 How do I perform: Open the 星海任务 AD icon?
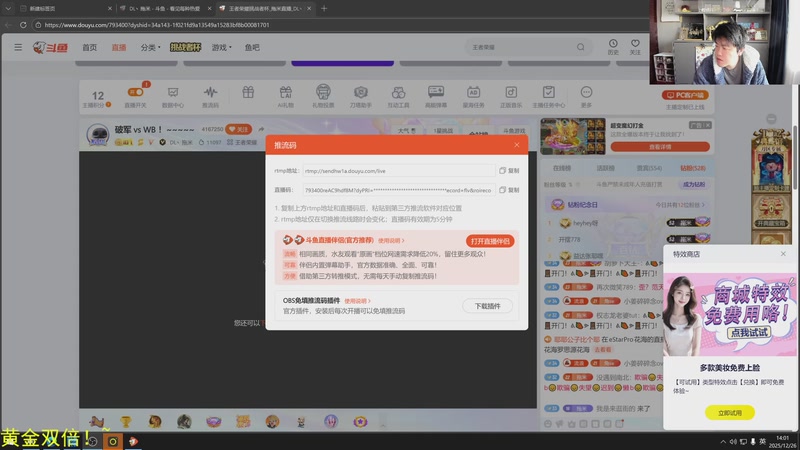coord(473,97)
